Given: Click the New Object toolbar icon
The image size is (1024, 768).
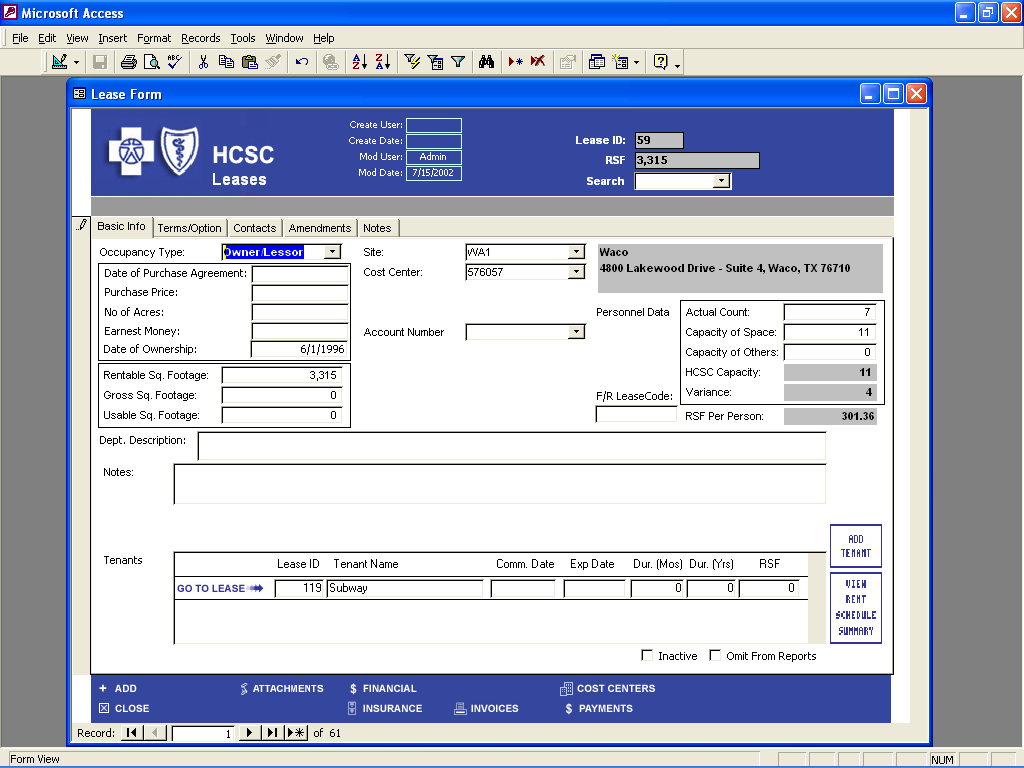Looking at the screenshot, I should point(620,62).
